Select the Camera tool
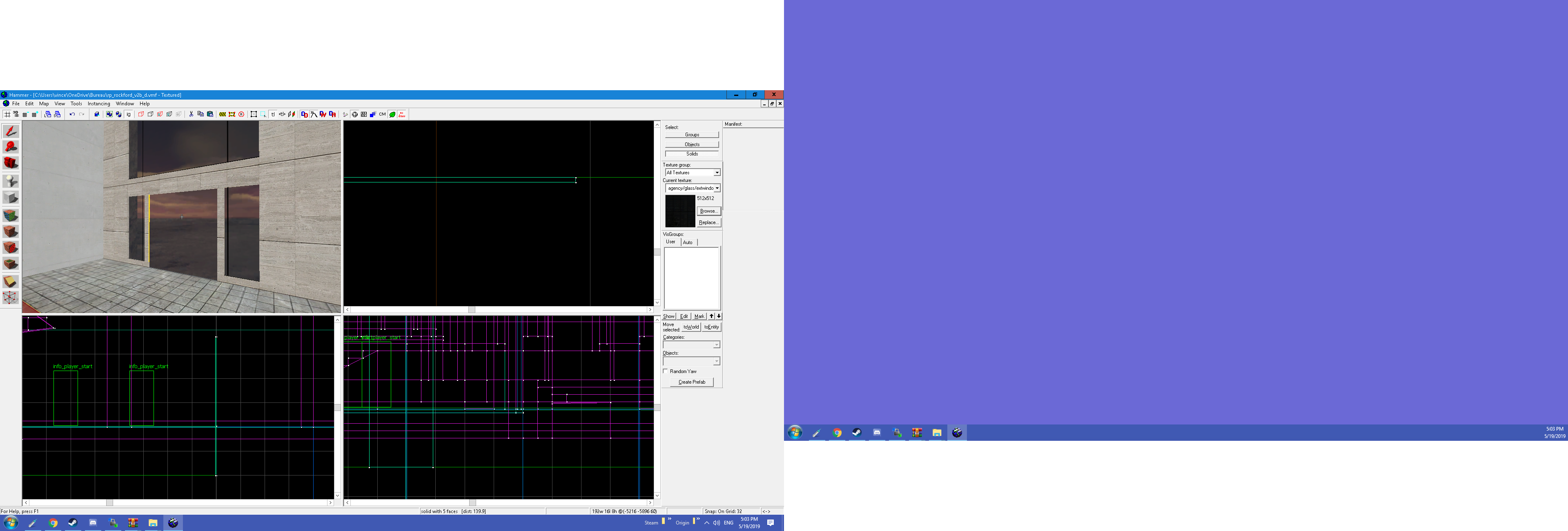The height and width of the screenshot is (531, 1568). [10, 163]
